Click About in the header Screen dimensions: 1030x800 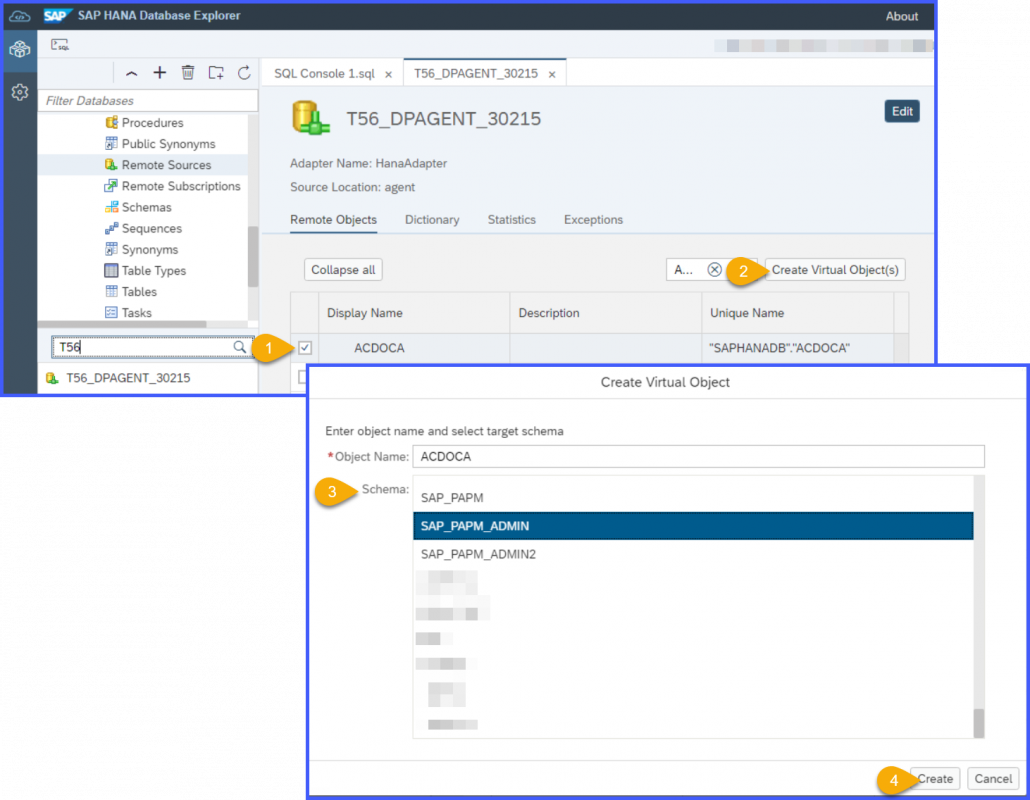point(901,16)
